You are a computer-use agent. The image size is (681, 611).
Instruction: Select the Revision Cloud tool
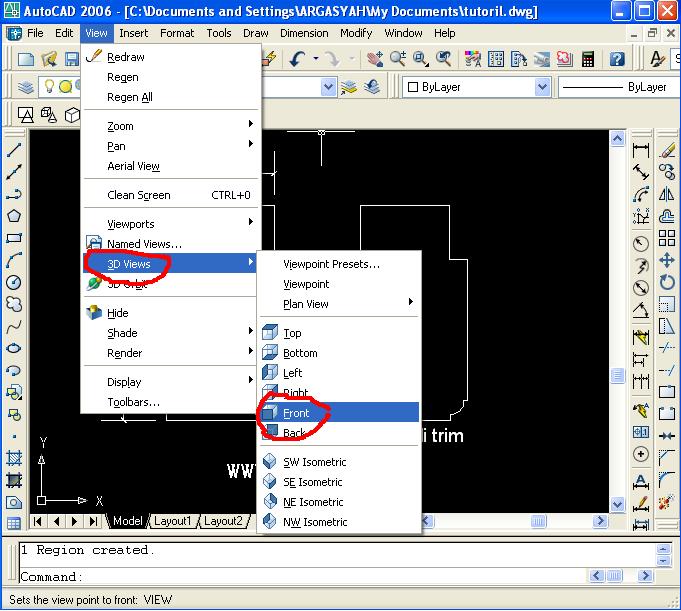click(x=14, y=304)
